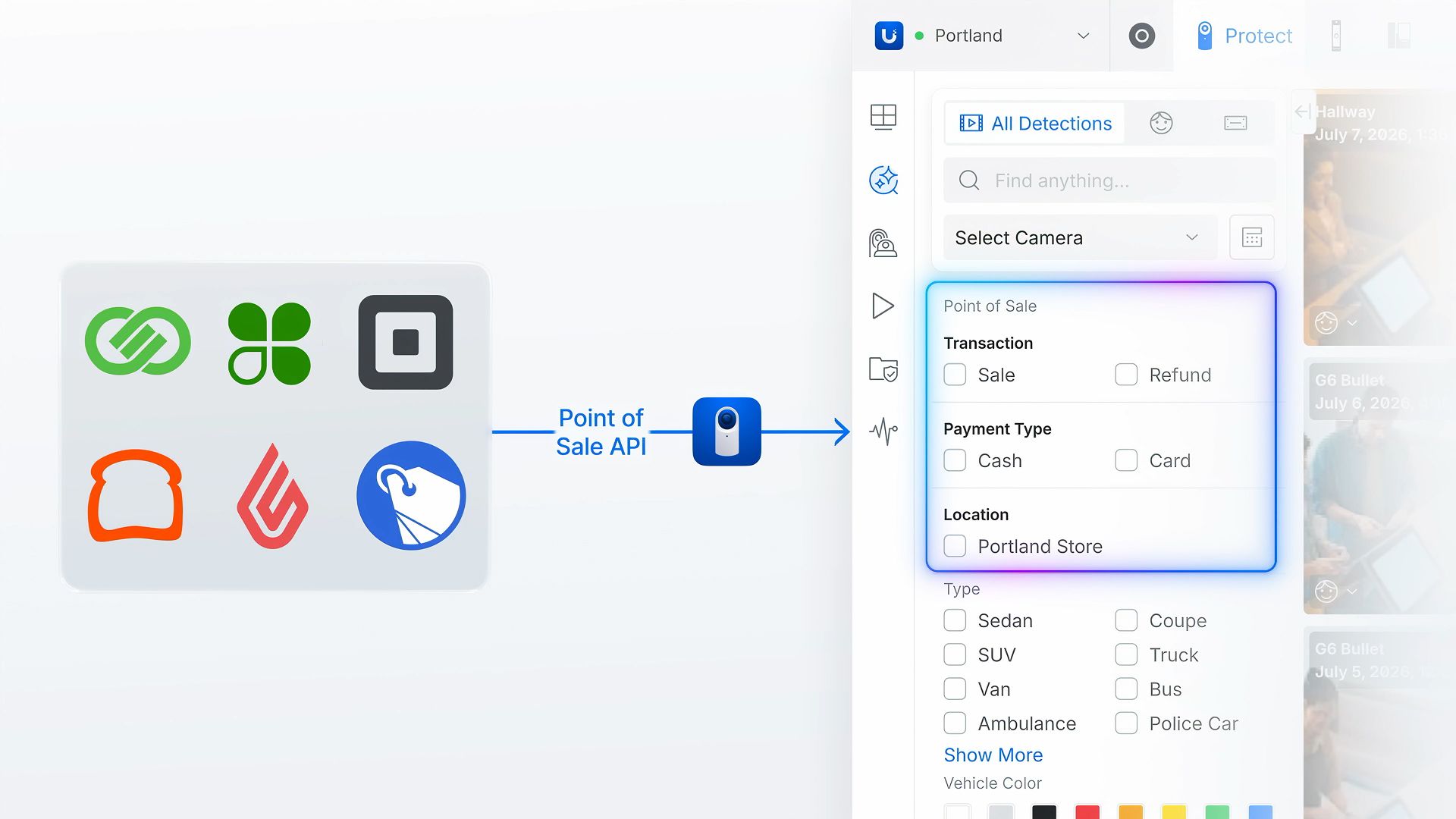Open the dashboard grid view icon
The width and height of the screenshot is (1456, 819).
[883, 117]
